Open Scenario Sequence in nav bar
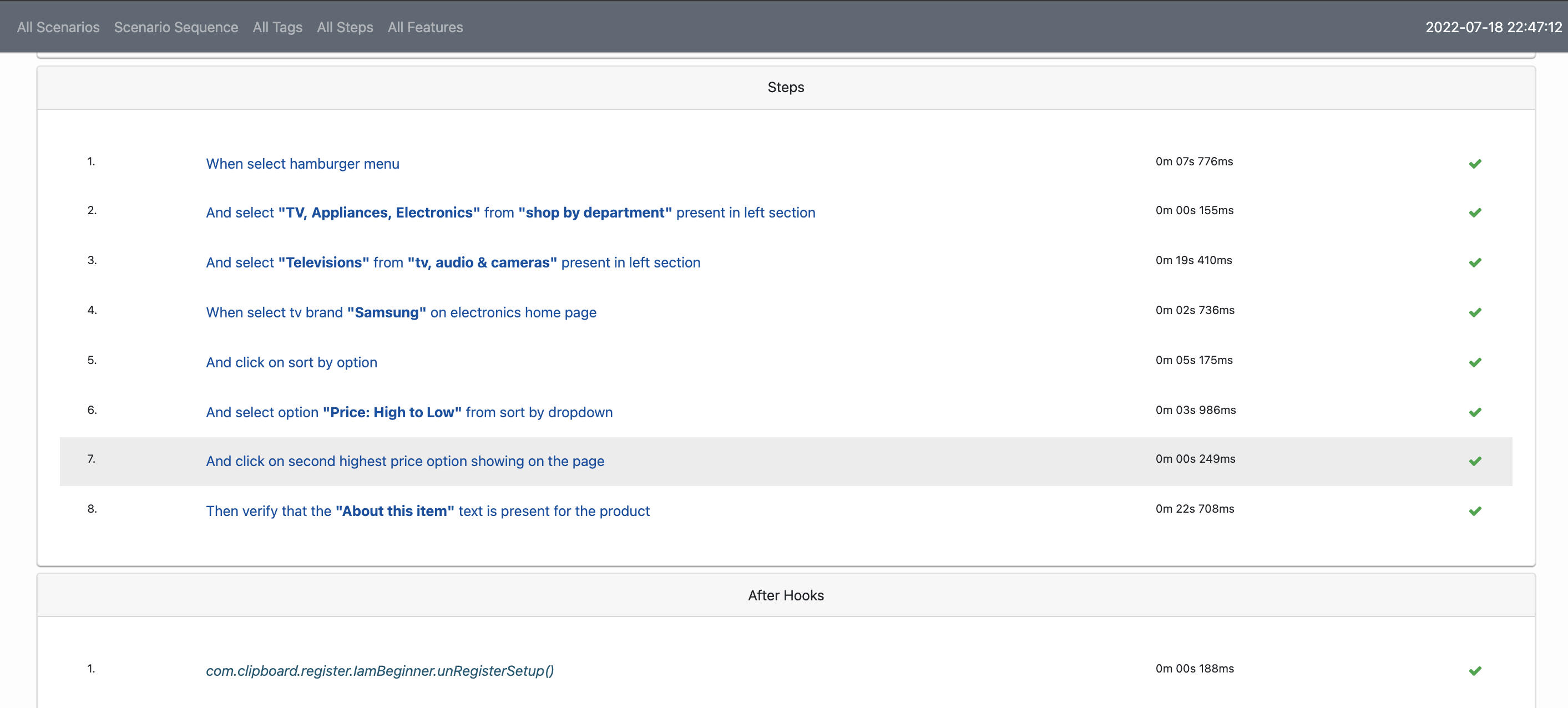This screenshot has height=708, width=1568. tap(176, 27)
